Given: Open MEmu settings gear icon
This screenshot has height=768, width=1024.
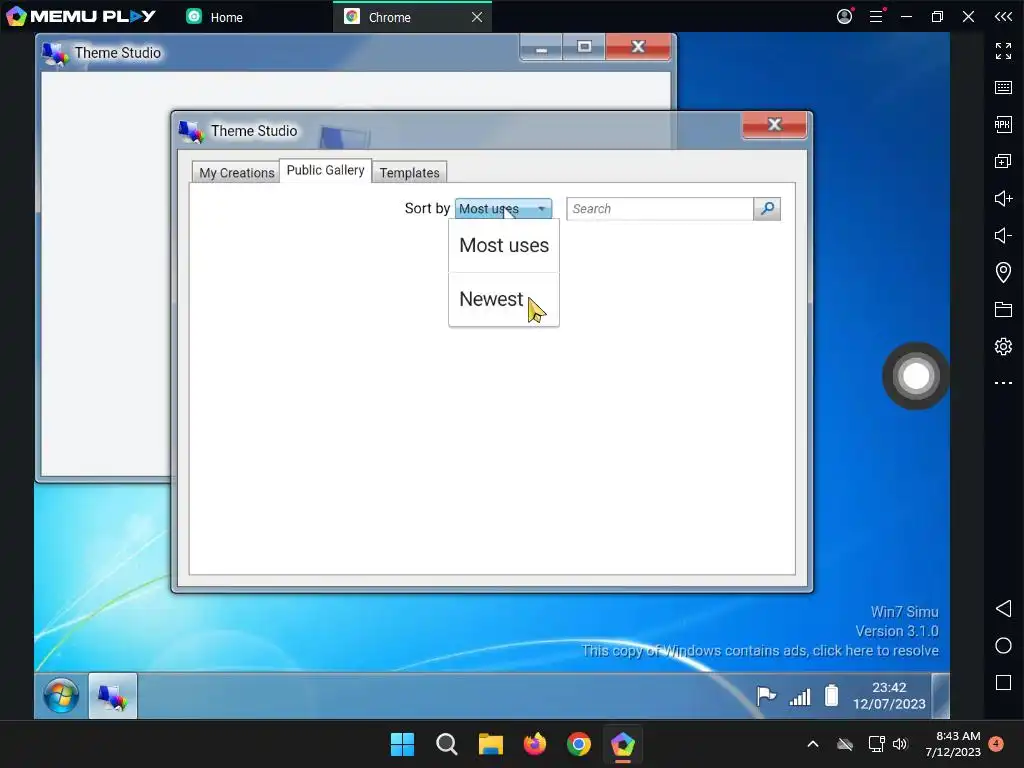Looking at the screenshot, I should [1003, 346].
